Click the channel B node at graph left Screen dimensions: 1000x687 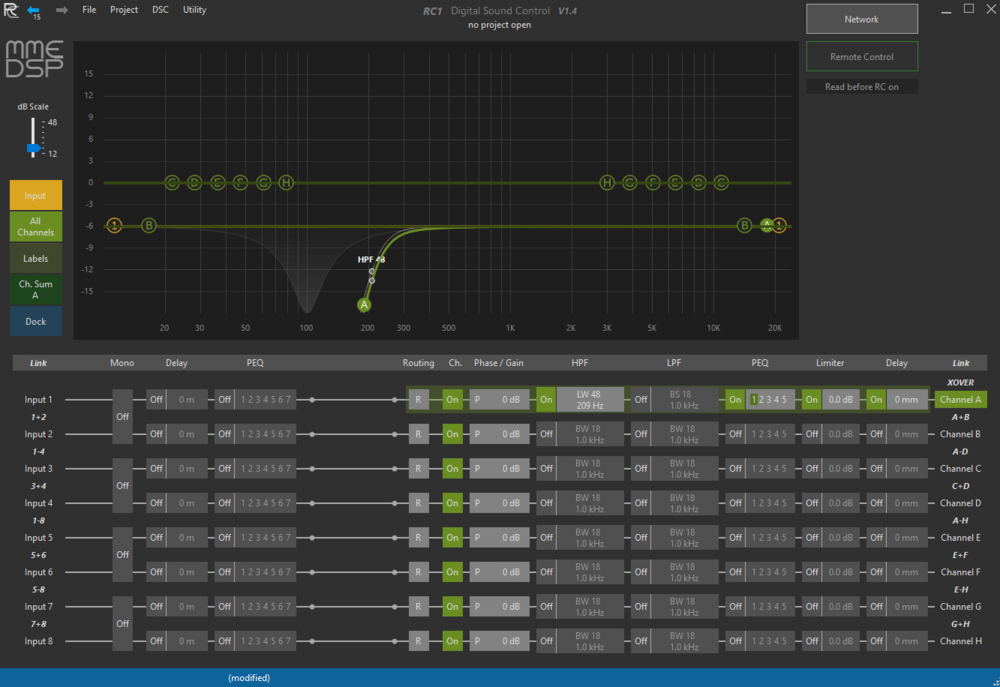pos(149,225)
